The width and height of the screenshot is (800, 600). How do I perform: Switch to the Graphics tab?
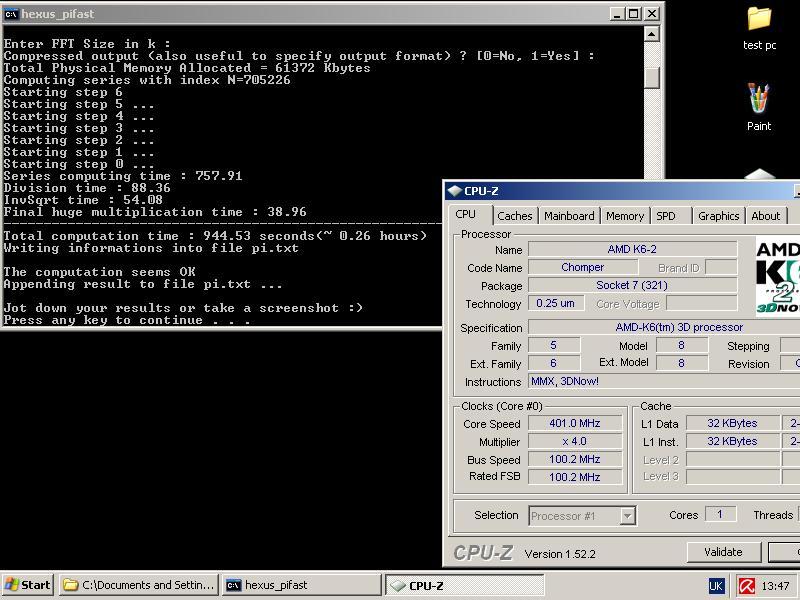[718, 216]
